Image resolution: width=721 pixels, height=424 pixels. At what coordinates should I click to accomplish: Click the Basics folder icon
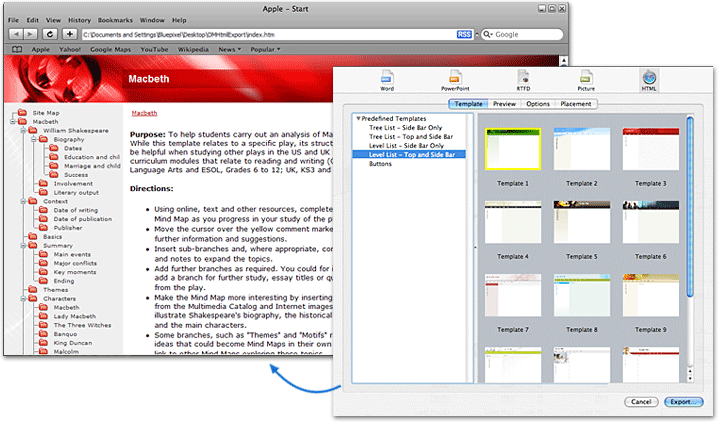click(x=33, y=236)
